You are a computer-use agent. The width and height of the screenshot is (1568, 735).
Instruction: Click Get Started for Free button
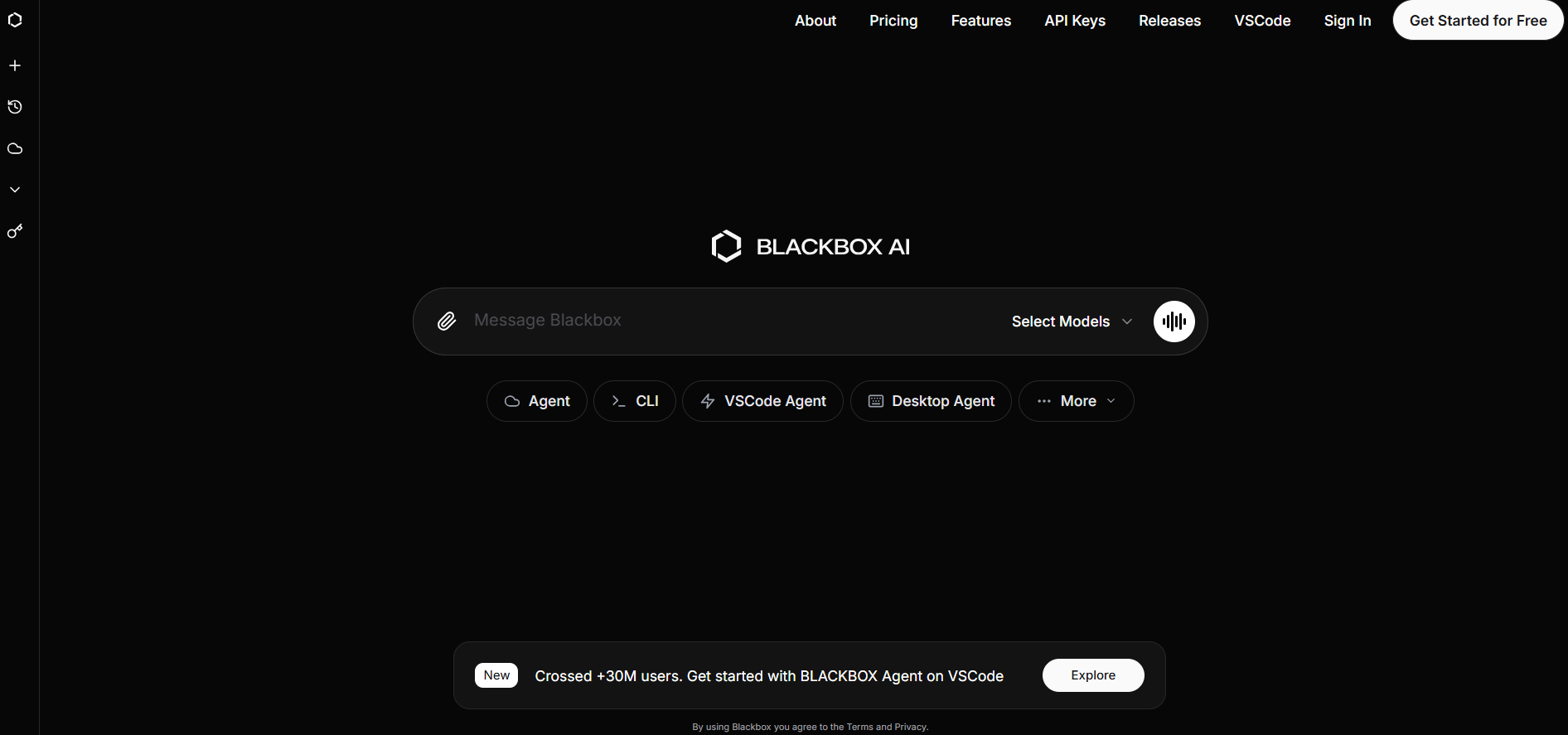1478,21
